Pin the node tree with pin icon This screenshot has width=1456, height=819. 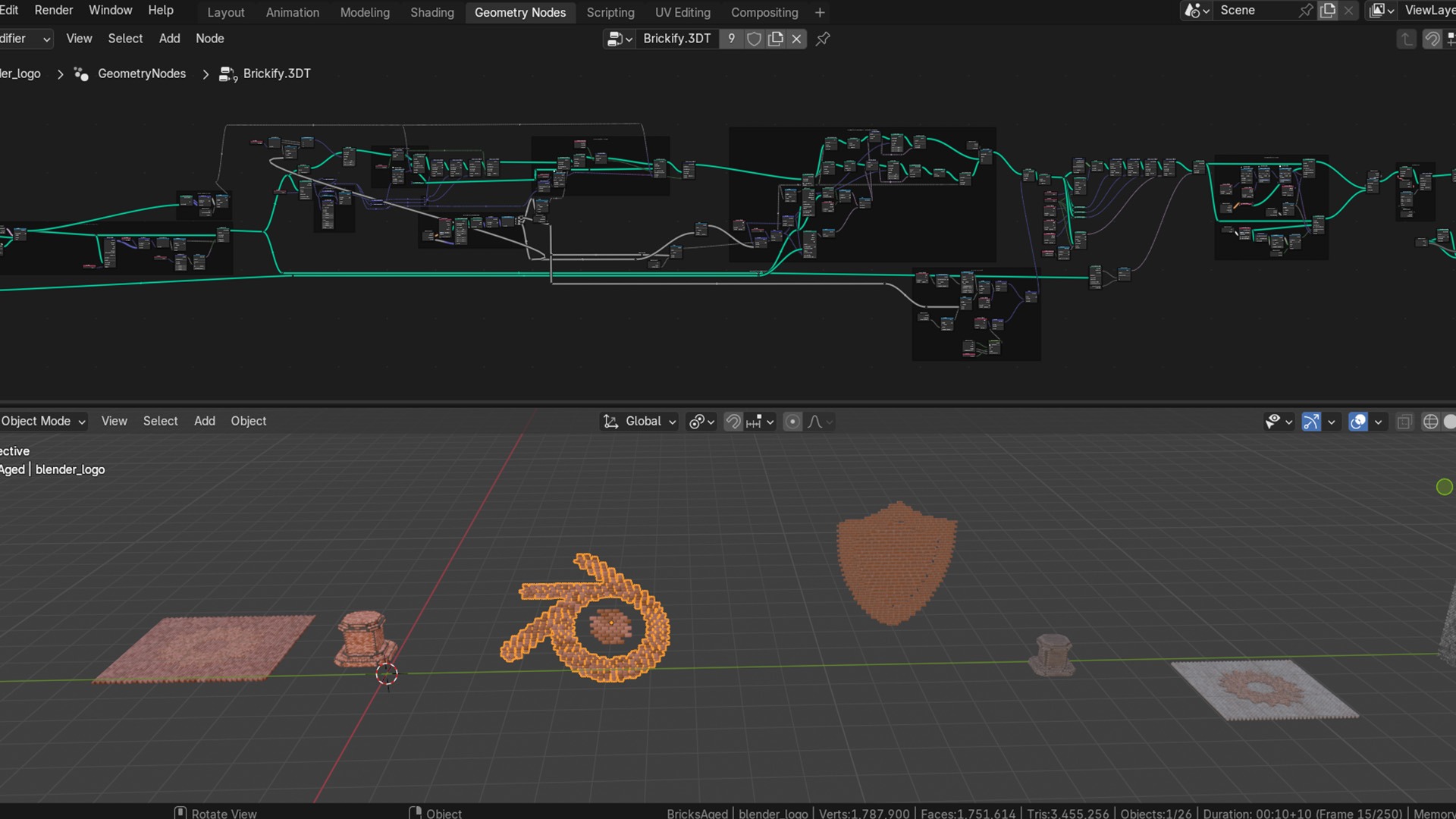[x=823, y=39]
